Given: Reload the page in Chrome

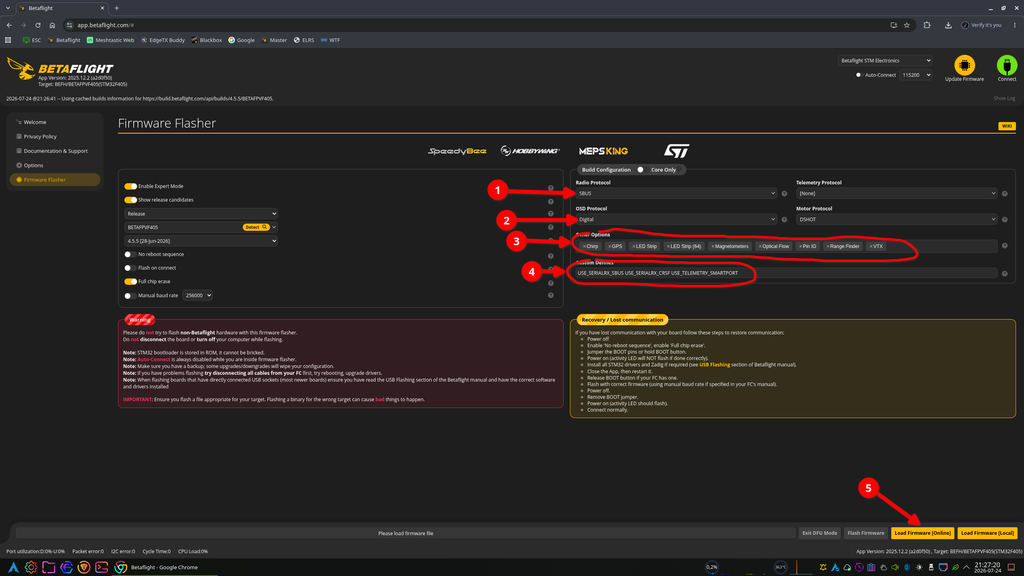Looking at the screenshot, I should [38, 25].
